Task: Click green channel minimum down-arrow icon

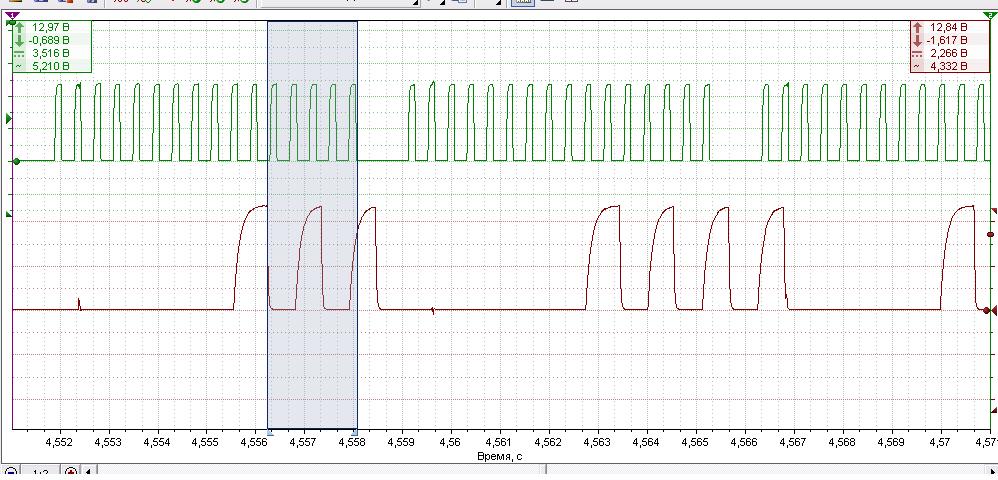Action: point(18,40)
